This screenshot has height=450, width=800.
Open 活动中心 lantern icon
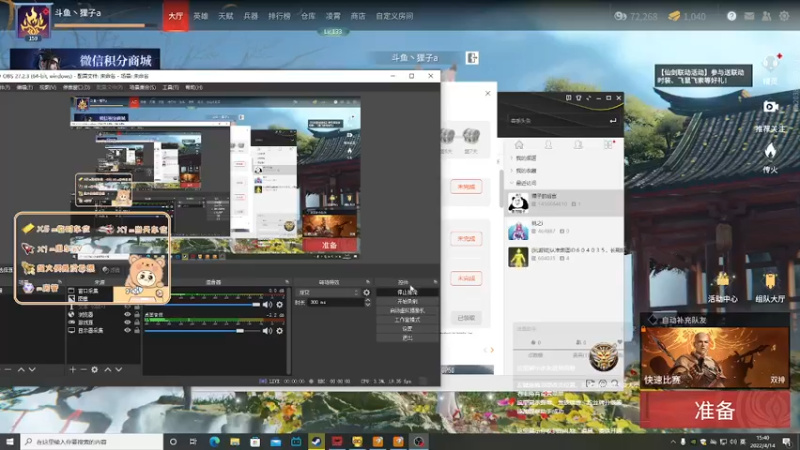tap(722, 281)
